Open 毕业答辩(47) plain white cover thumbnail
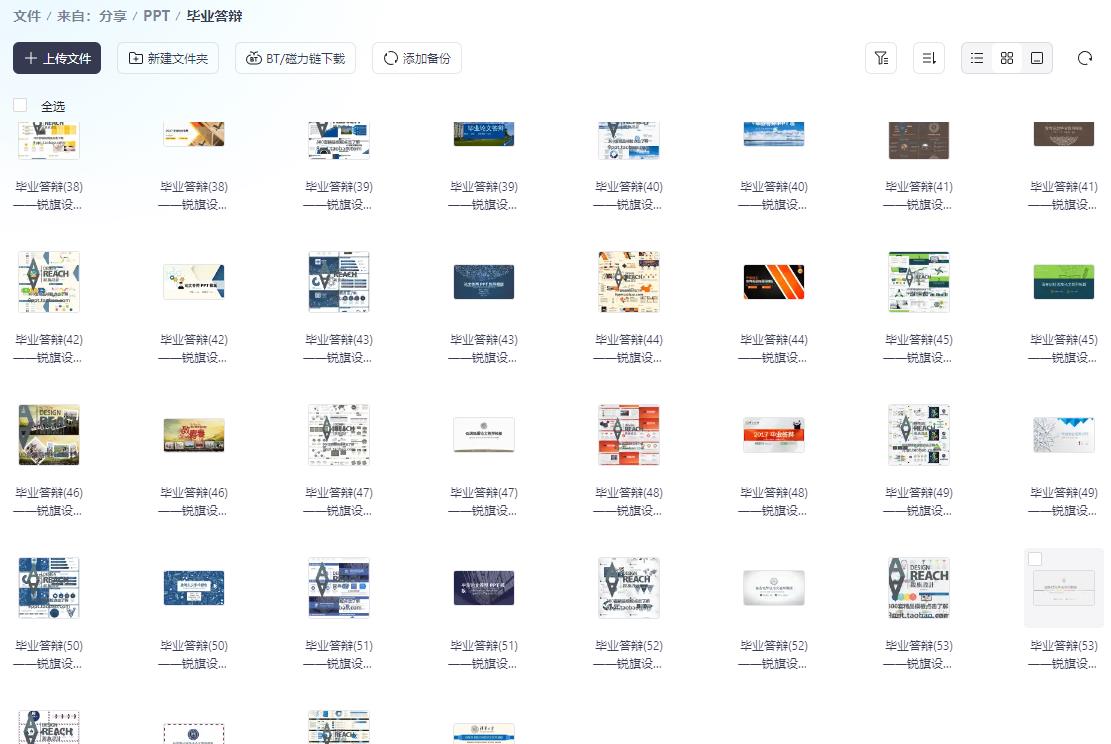This screenshot has height=744, width=1111. [x=484, y=435]
